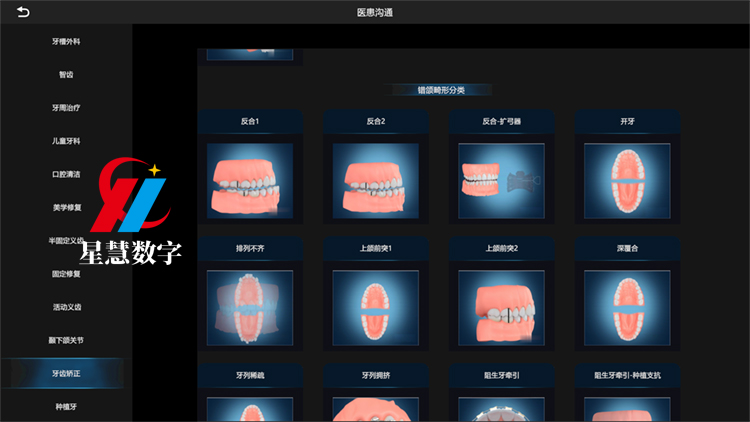
Task: Click the 阻生牙牵引-种植支抗 title label
Action: pos(627,376)
